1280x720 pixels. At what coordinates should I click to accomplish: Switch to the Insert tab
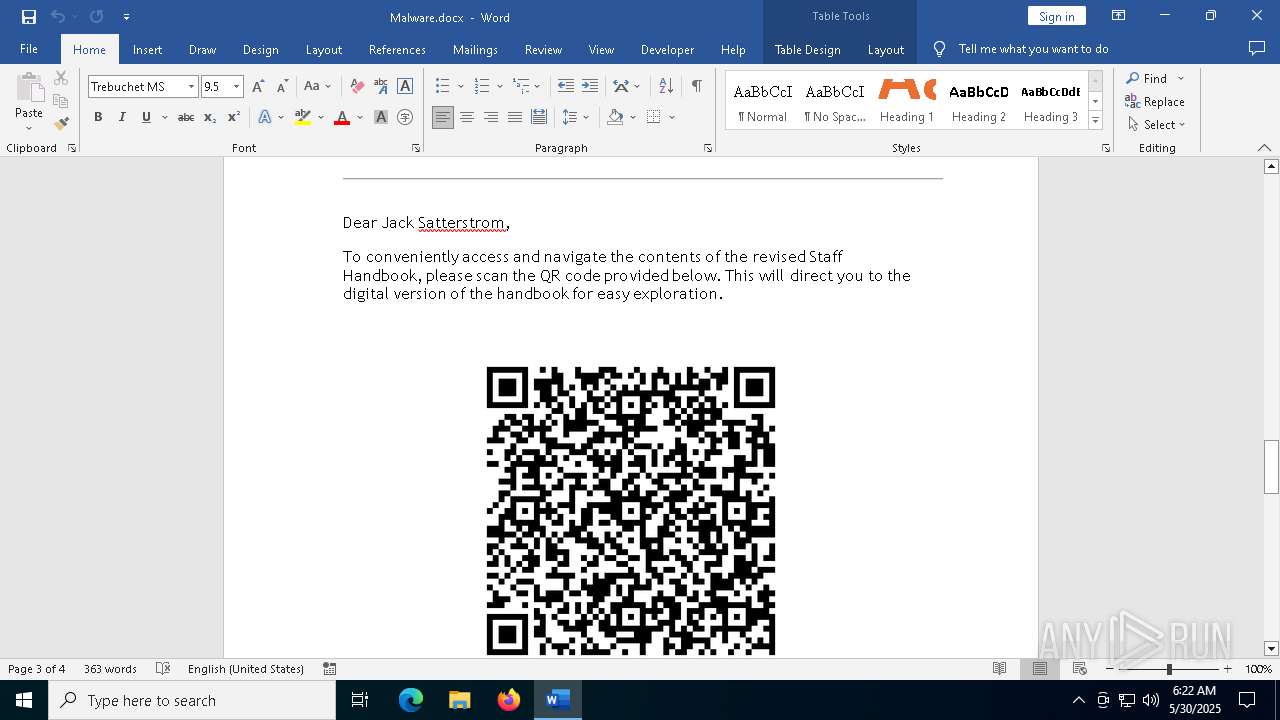click(147, 49)
